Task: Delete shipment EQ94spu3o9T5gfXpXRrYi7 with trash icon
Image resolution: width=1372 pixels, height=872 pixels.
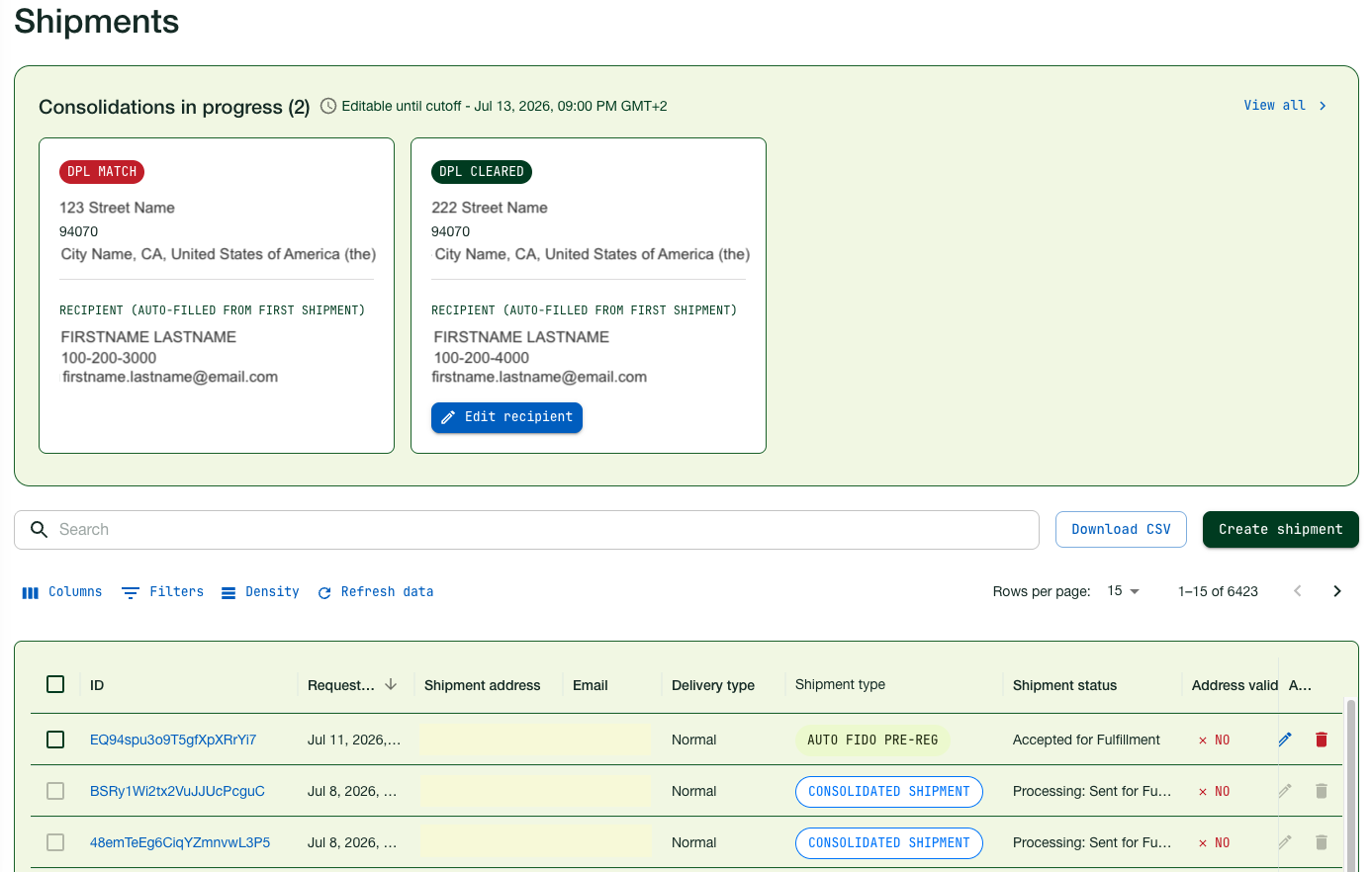Action: coord(1322,740)
